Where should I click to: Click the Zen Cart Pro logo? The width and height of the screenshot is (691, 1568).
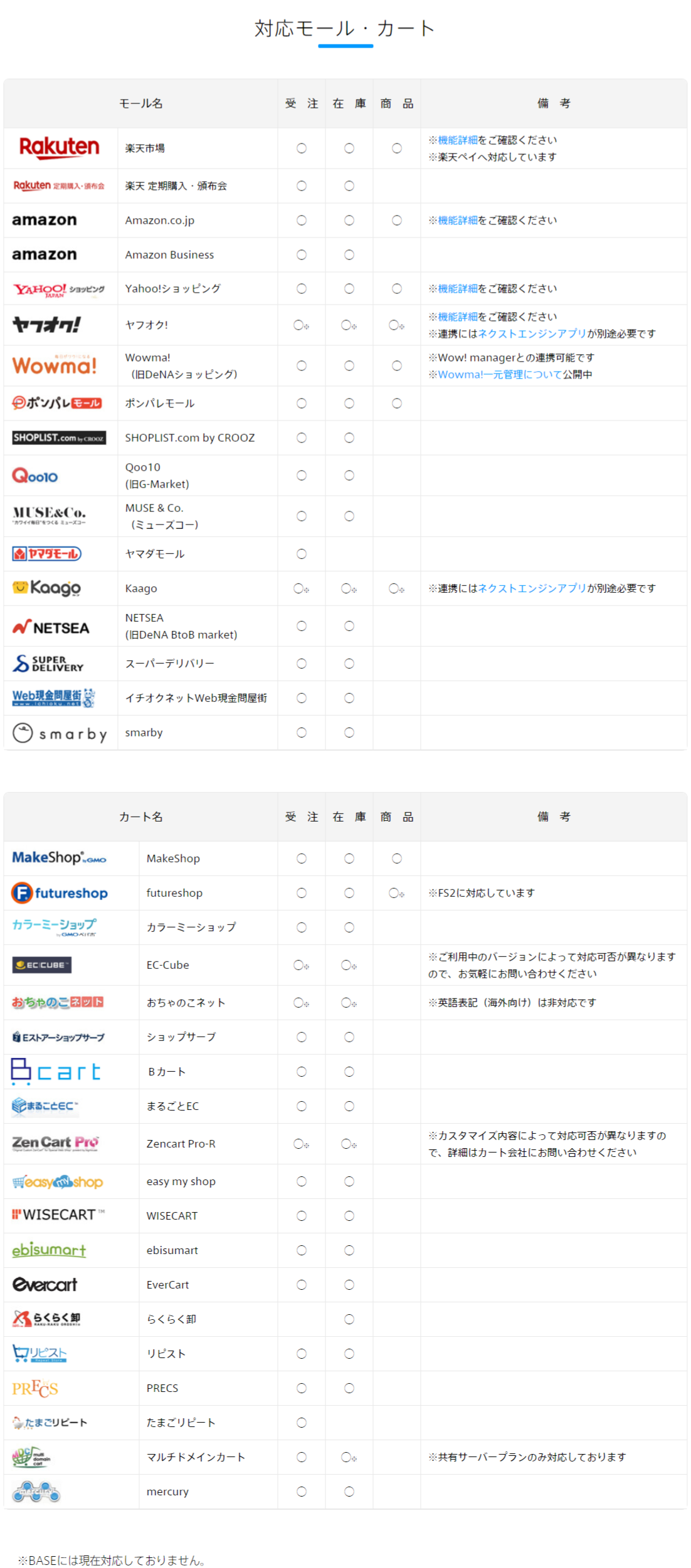tap(56, 1144)
